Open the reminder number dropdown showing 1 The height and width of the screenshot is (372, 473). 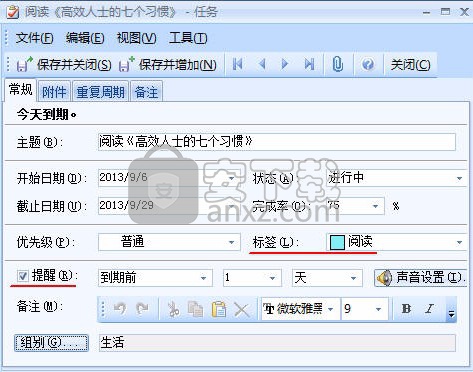pyautogui.click(x=272, y=278)
